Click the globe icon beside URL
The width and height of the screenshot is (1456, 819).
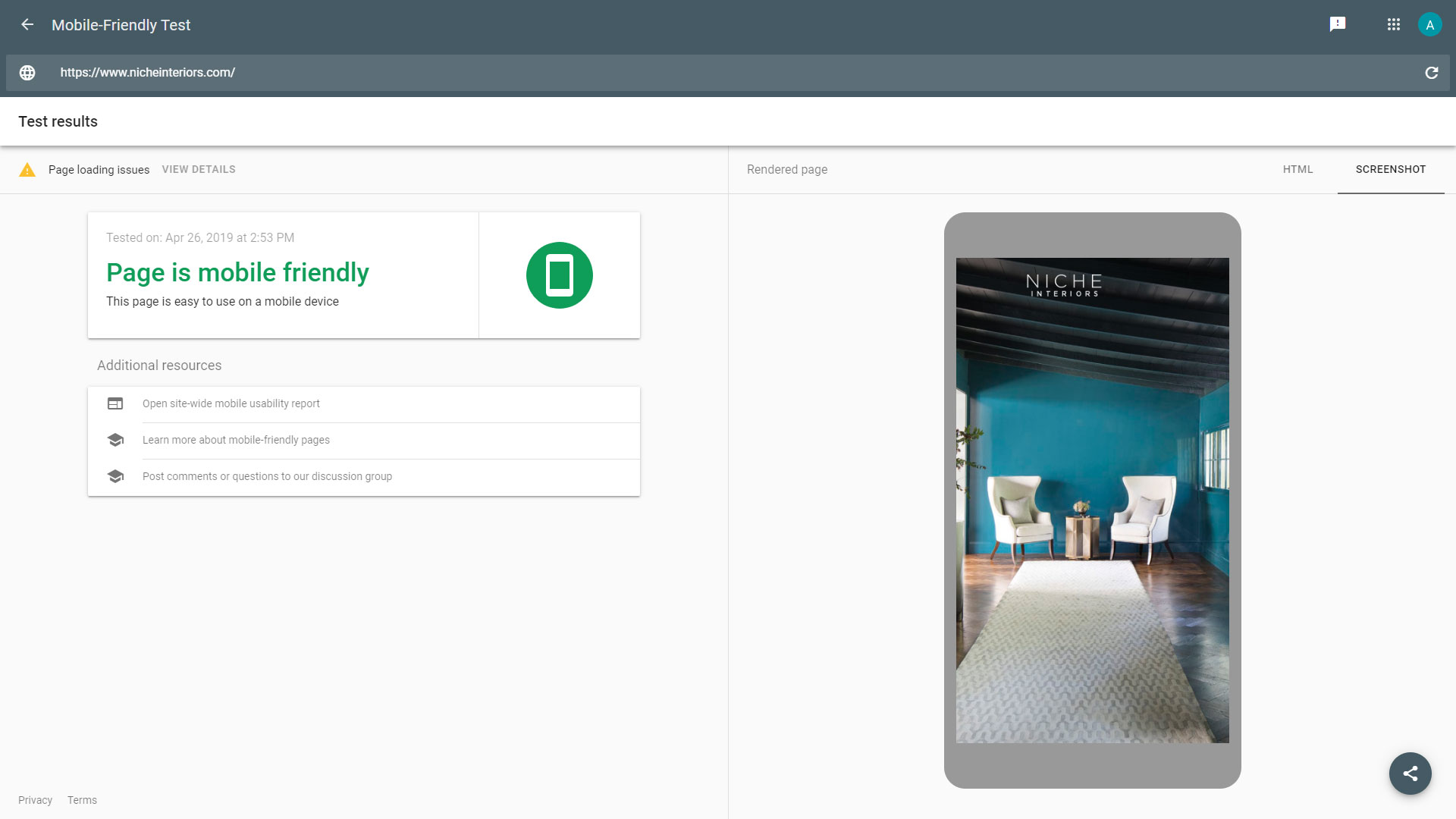point(27,73)
